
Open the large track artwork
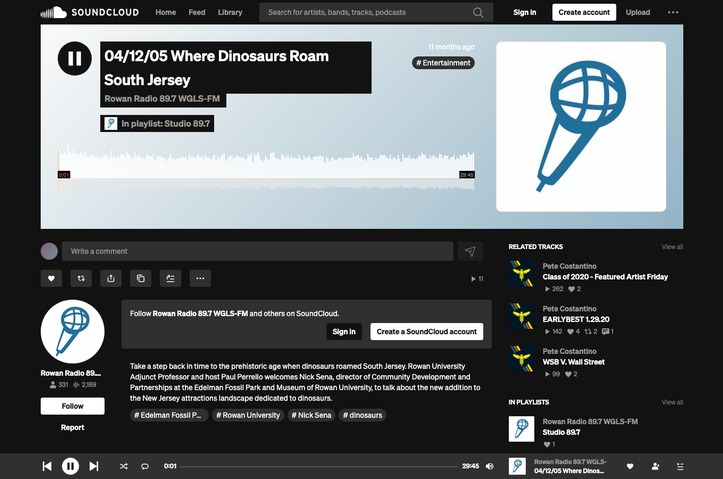[x=581, y=127]
